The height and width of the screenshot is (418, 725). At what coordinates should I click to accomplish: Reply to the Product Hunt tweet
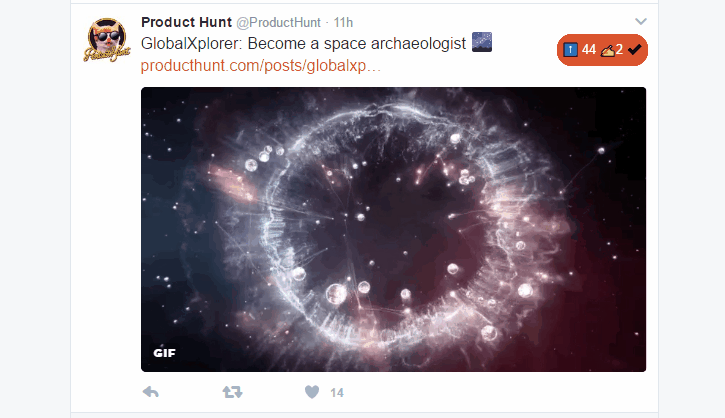tap(151, 392)
